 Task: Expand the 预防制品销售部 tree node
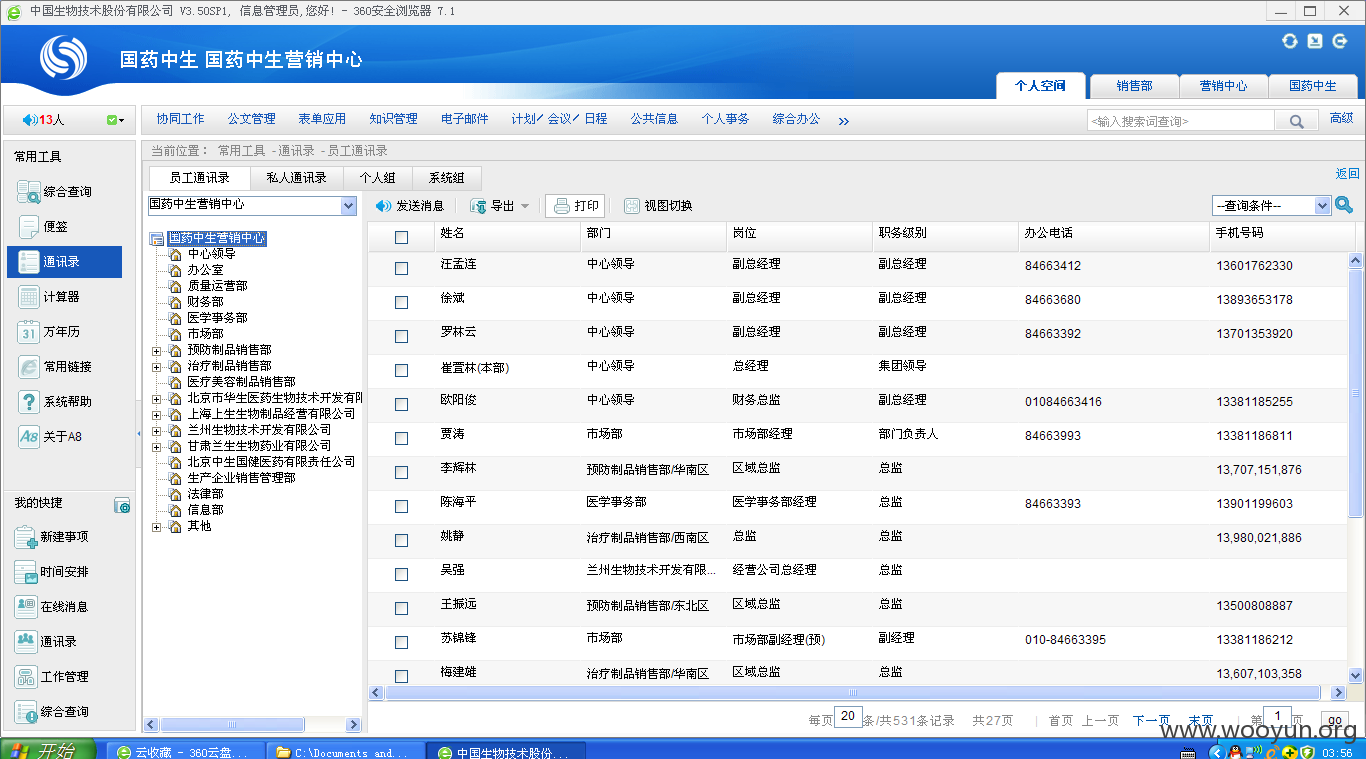[x=156, y=350]
